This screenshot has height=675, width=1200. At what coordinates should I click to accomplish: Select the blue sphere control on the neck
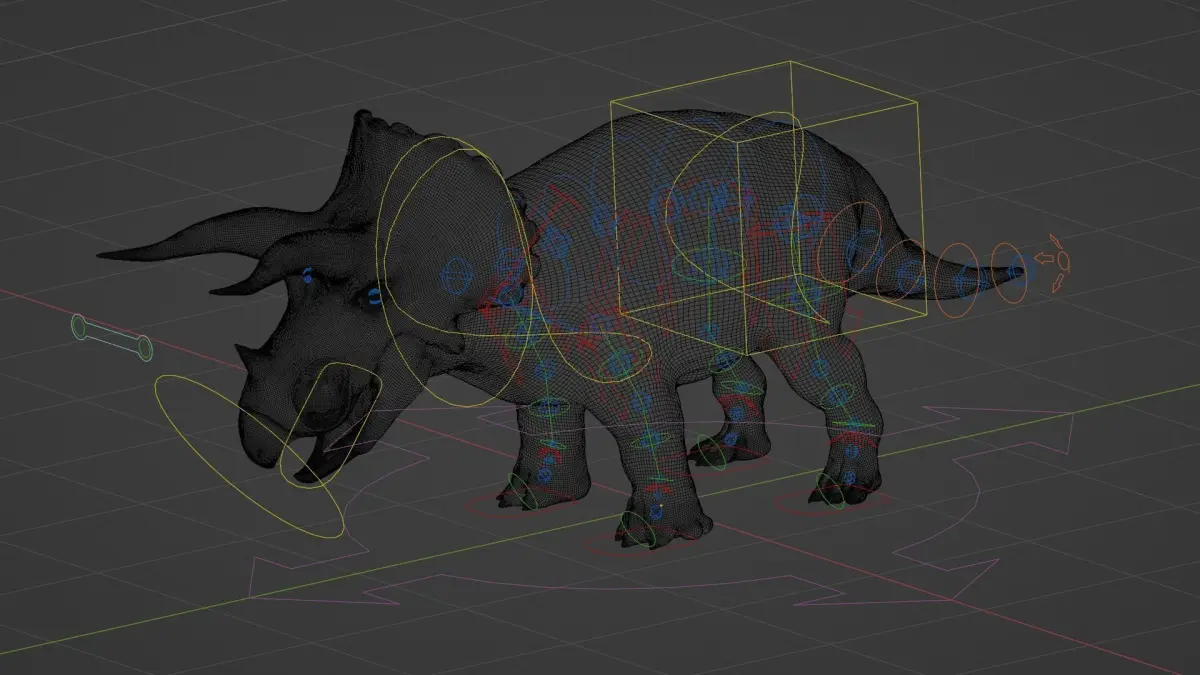pos(456,274)
